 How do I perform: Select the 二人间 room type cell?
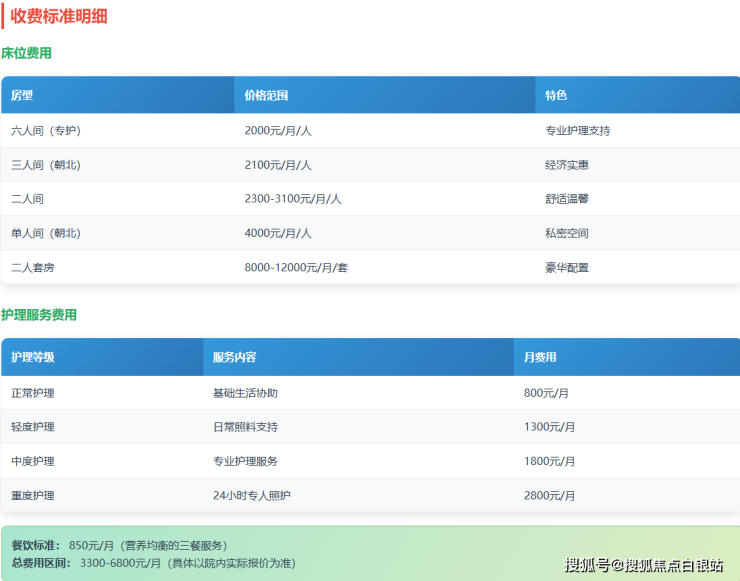click(x=27, y=199)
